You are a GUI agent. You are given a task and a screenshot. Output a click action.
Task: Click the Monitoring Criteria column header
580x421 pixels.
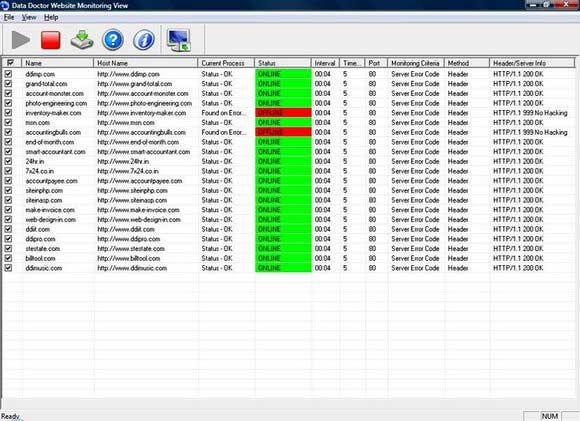coord(416,63)
